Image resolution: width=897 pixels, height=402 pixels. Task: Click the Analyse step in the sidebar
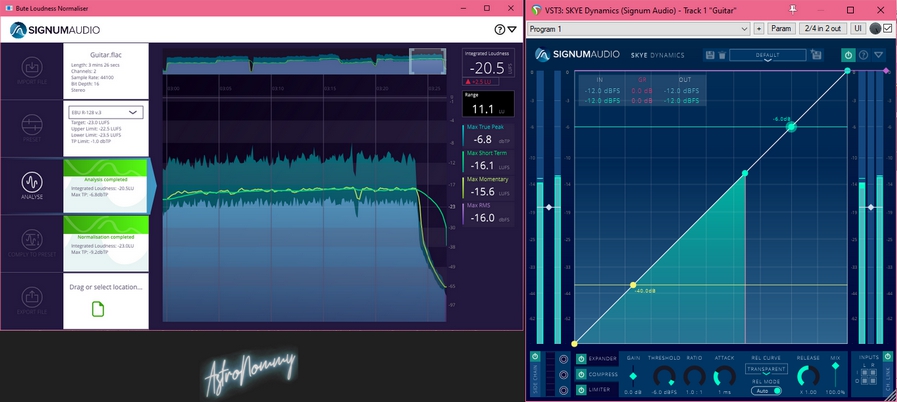pos(31,186)
